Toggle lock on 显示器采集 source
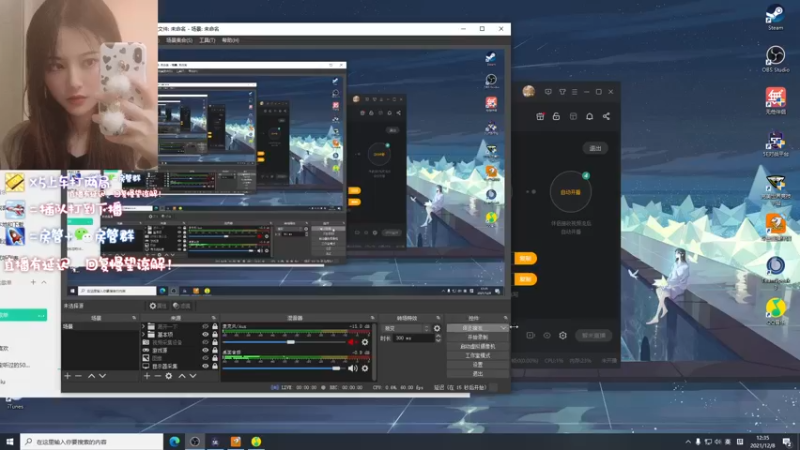Viewport: 800px width, 450px height. coord(215,366)
